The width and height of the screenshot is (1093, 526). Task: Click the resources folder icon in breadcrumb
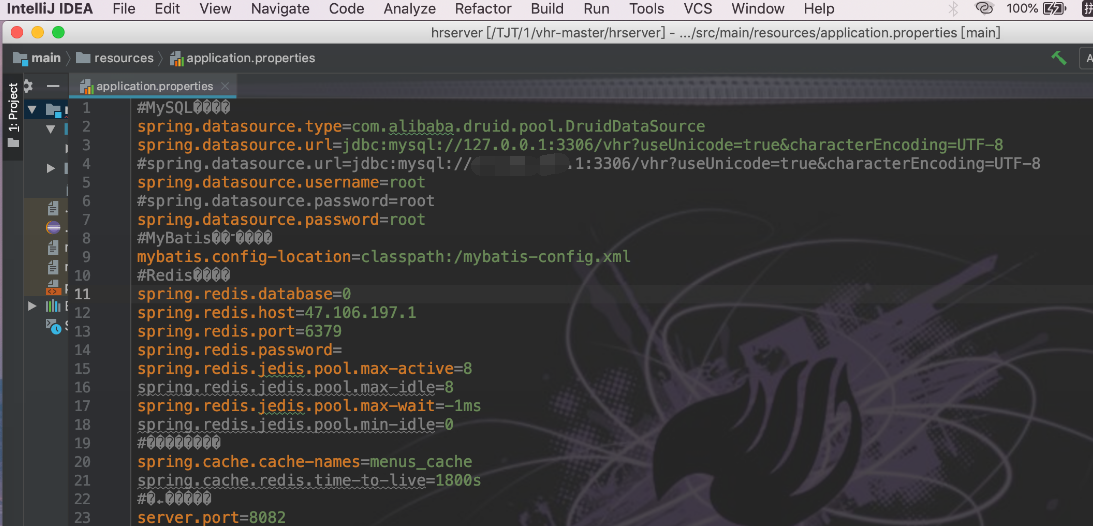[x=84, y=58]
